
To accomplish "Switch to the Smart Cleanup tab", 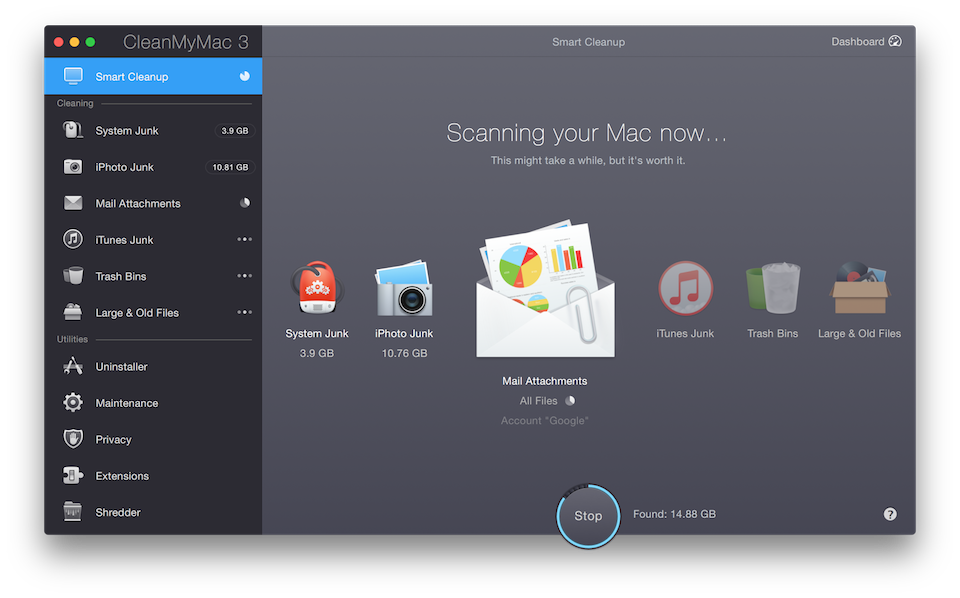I will [x=152, y=76].
